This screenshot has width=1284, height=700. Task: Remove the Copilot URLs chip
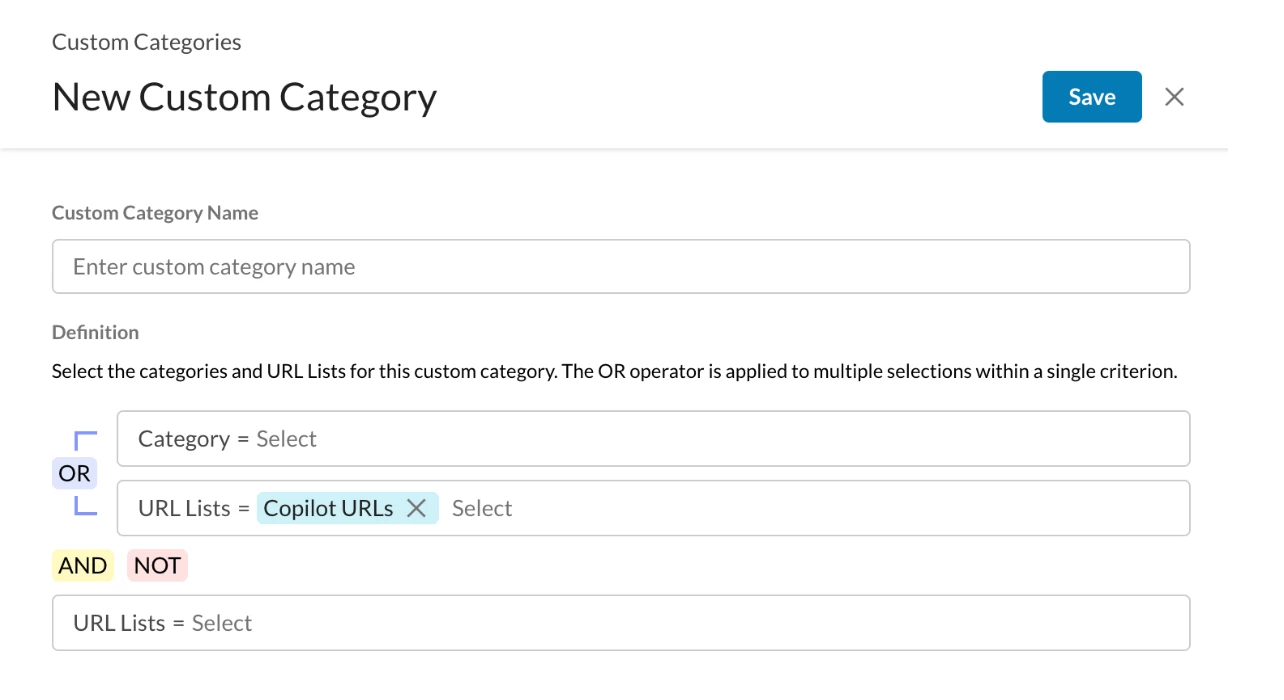[x=417, y=508]
